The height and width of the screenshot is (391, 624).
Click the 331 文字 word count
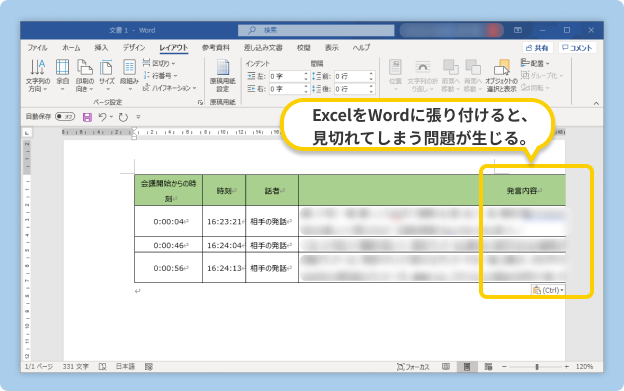pyautogui.click(x=76, y=367)
